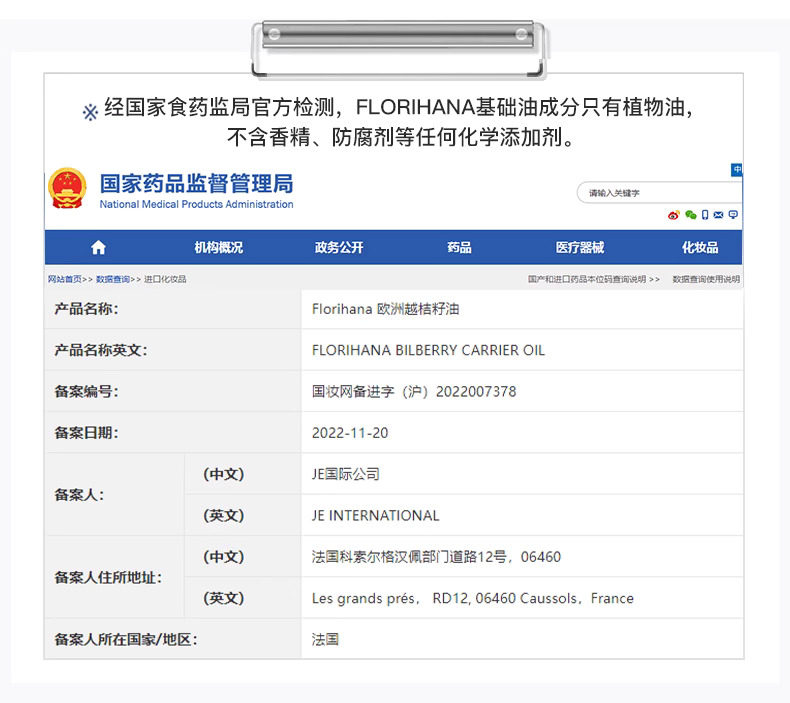Open the message bubble icon
Screen dimensions: 790x703
point(733,215)
